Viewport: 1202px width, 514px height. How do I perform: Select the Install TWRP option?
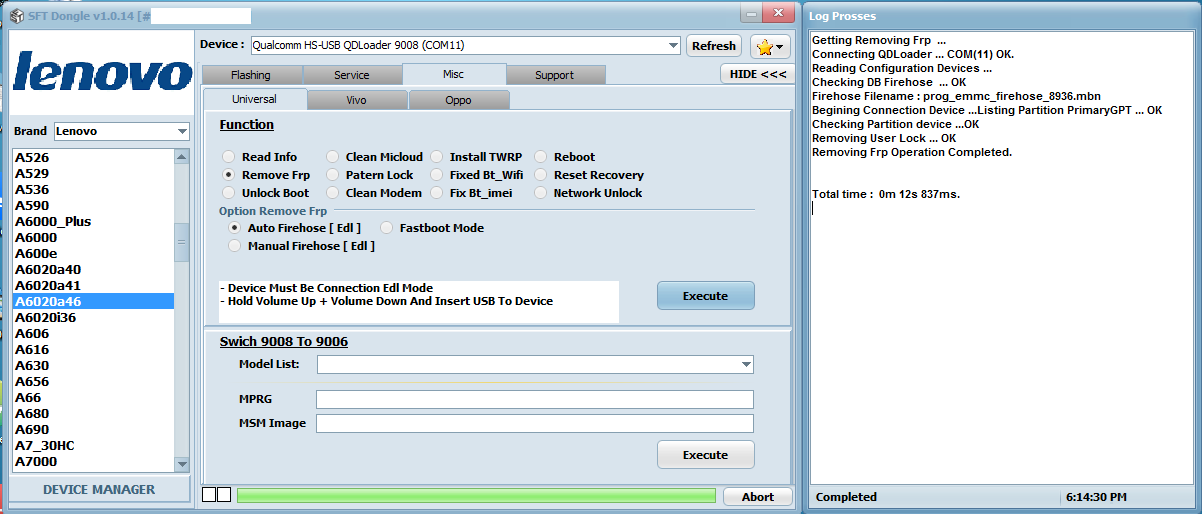[437, 157]
